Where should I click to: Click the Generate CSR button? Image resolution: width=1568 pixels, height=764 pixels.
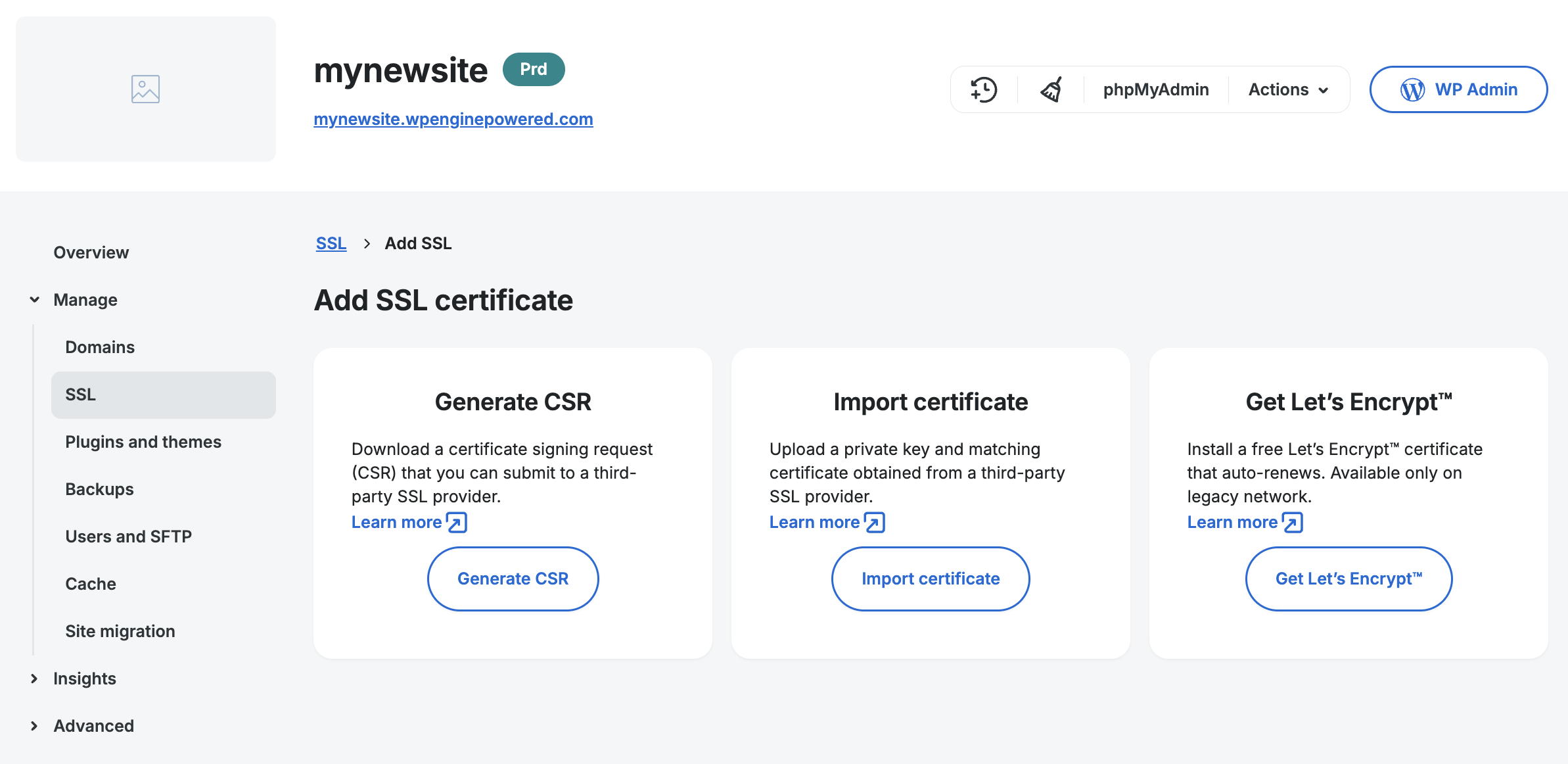point(513,579)
